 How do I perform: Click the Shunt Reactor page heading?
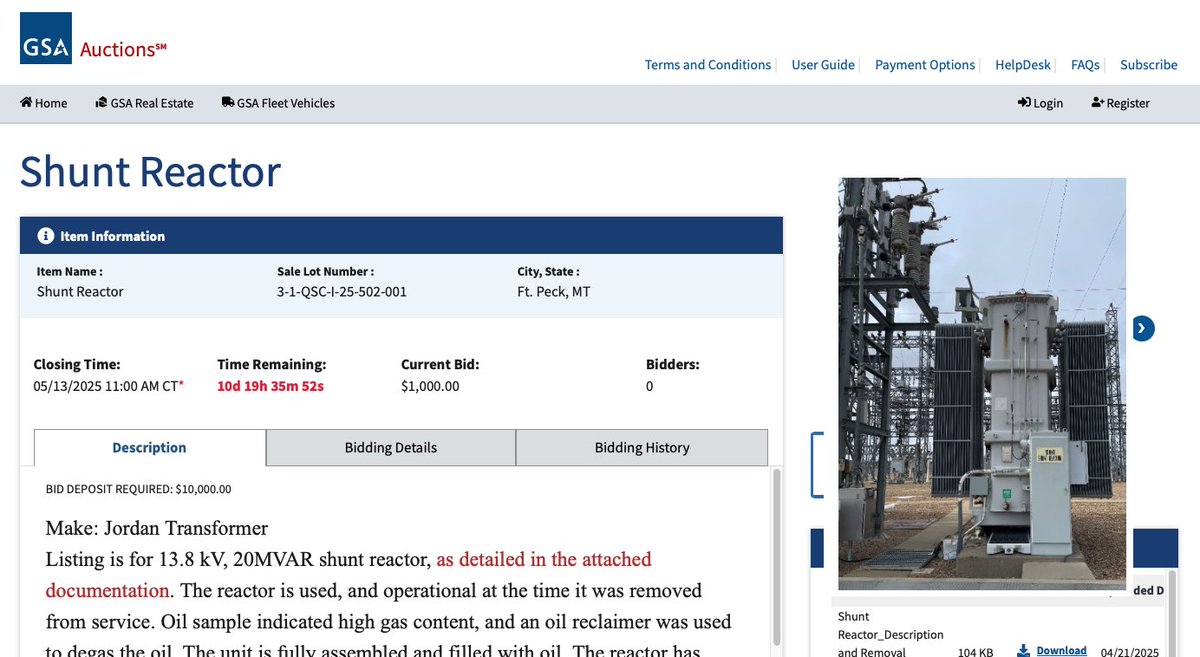tap(150, 171)
